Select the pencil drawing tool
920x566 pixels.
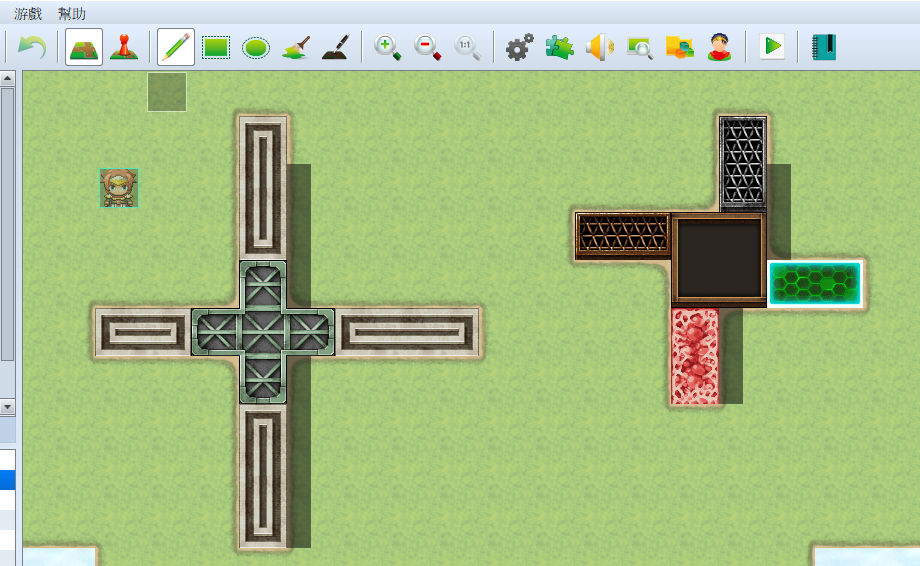176,47
